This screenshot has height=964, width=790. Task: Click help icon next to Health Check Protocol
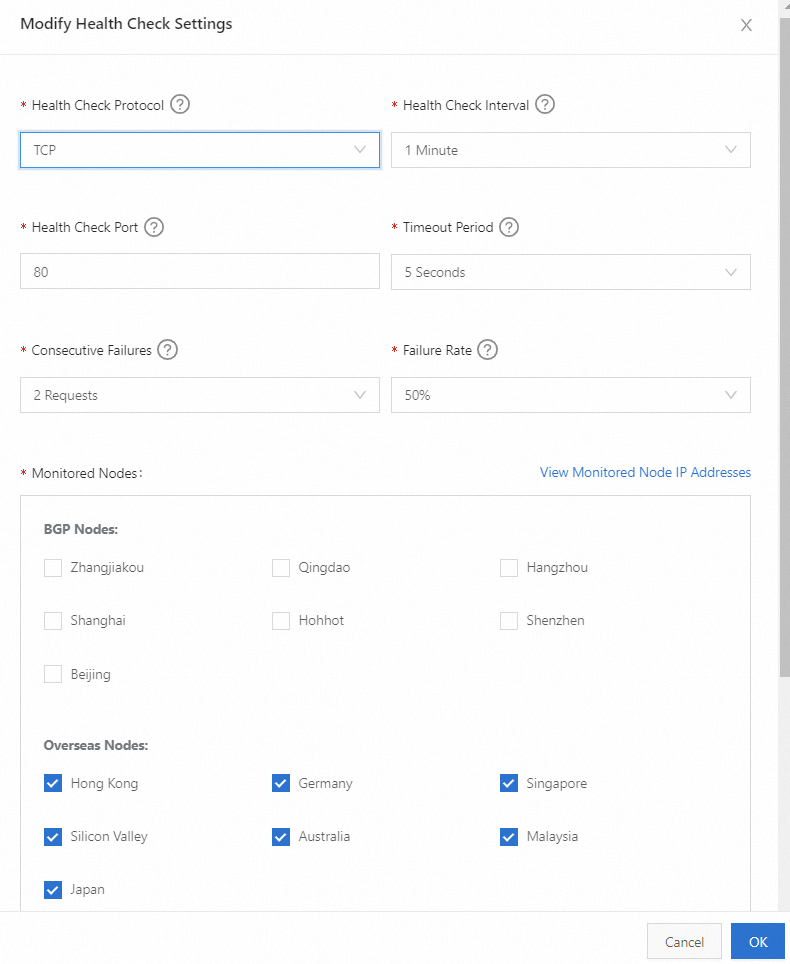tap(180, 104)
